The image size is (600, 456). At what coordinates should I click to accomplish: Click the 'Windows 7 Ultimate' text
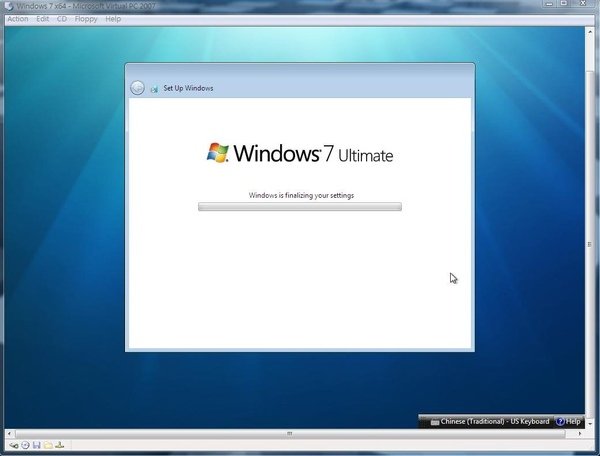pos(313,153)
